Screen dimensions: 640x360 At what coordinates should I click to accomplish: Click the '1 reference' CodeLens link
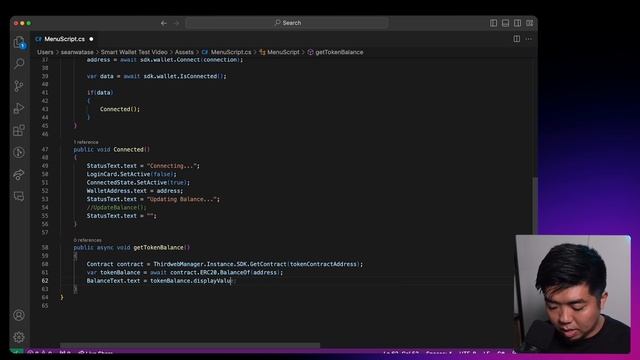pos(86,142)
